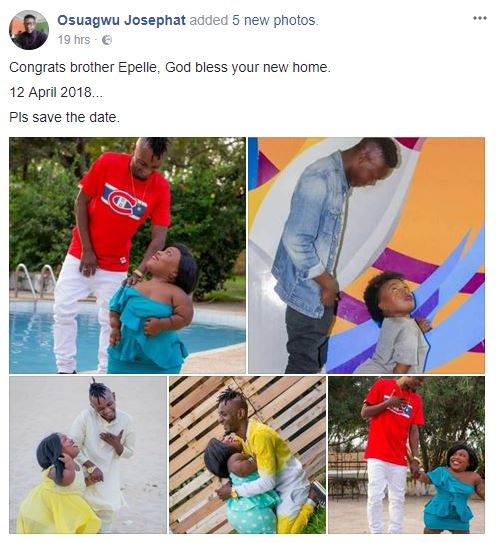Click the 'added' text in post header
The height and width of the screenshot is (543, 497).
coord(209,20)
